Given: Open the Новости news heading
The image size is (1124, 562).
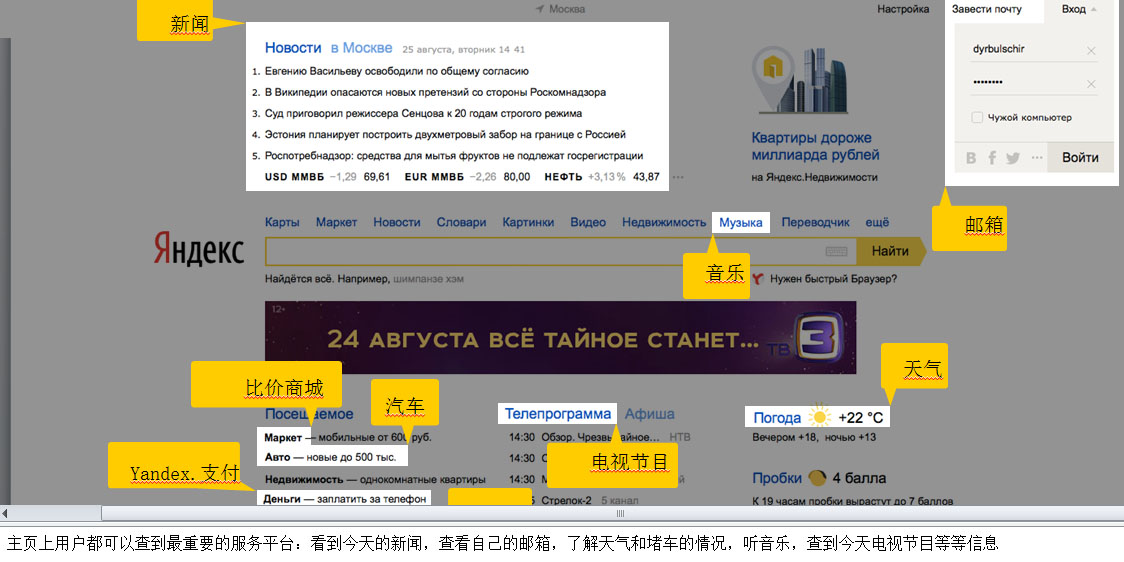Looking at the screenshot, I should pyautogui.click(x=293, y=48).
